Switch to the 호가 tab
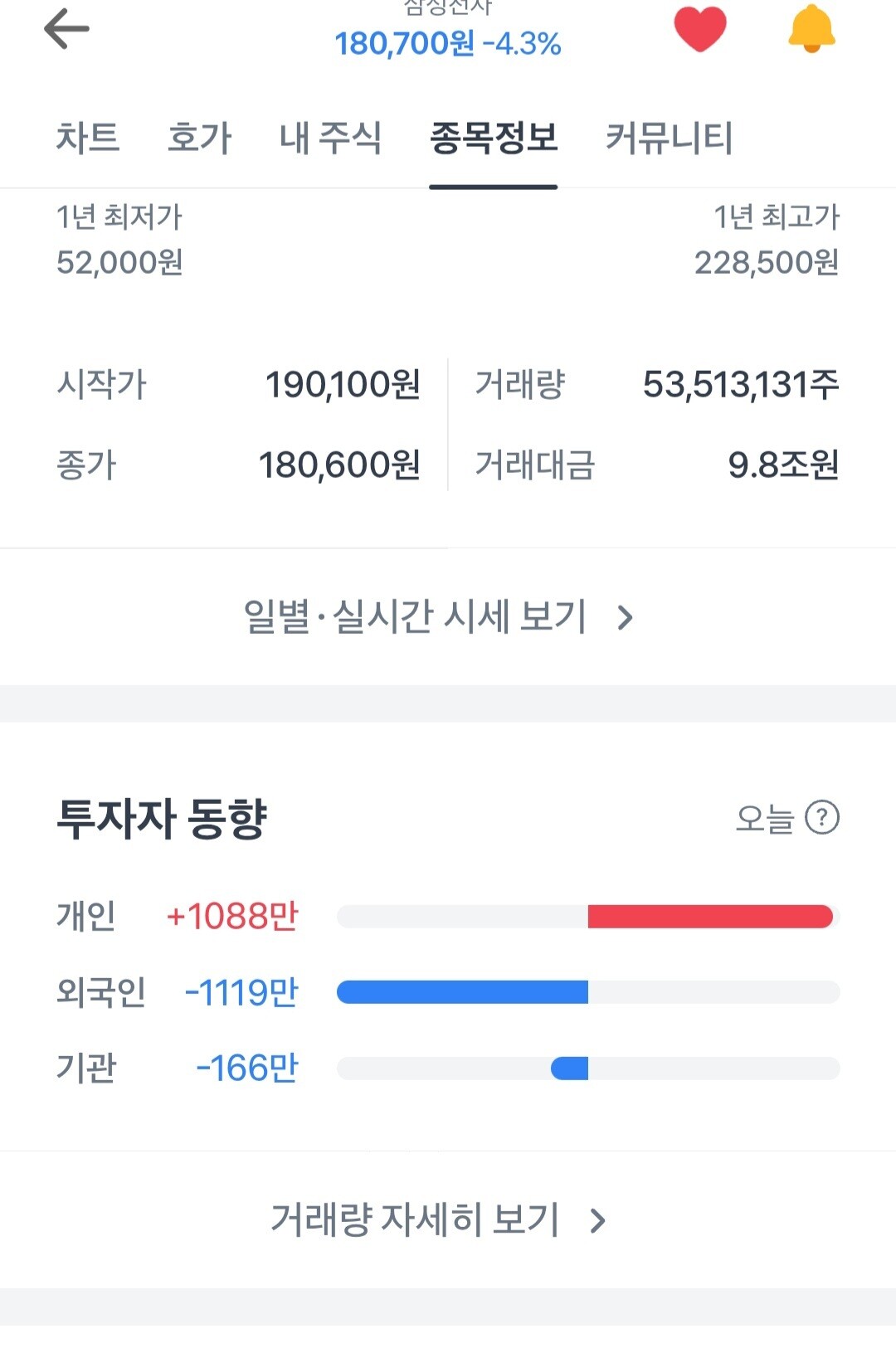896x1368 pixels. pyautogui.click(x=199, y=138)
